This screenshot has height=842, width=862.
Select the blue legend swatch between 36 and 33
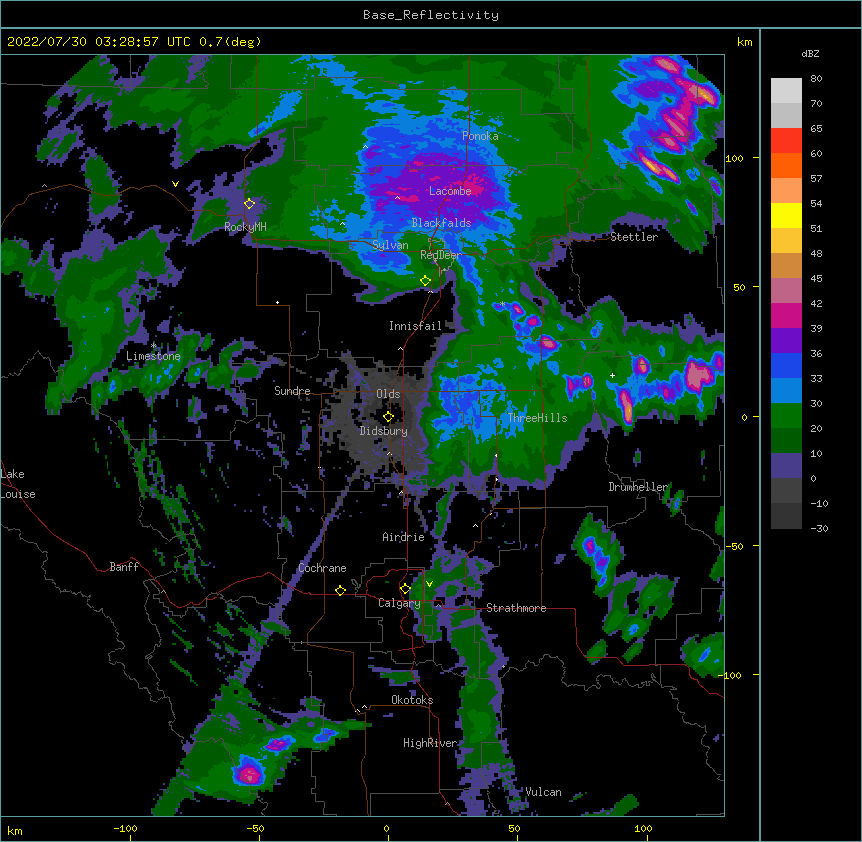[786, 366]
